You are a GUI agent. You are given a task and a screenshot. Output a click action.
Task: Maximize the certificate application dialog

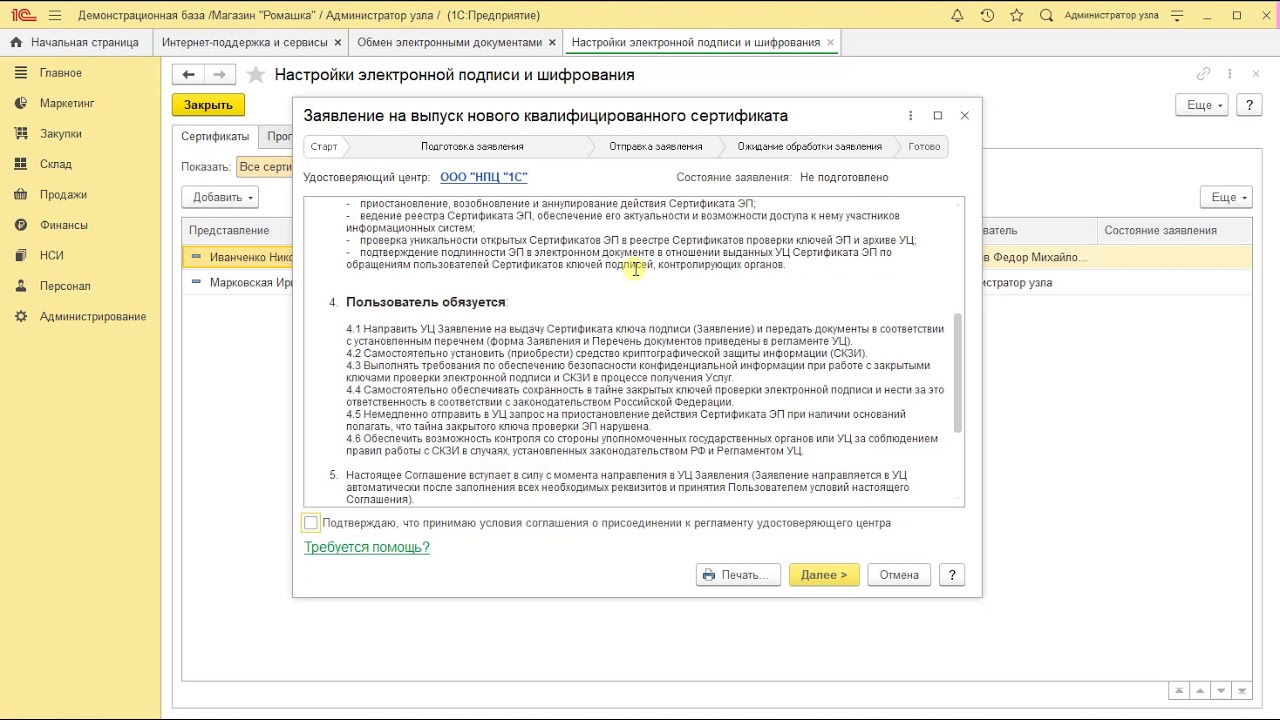pyautogui.click(x=938, y=116)
